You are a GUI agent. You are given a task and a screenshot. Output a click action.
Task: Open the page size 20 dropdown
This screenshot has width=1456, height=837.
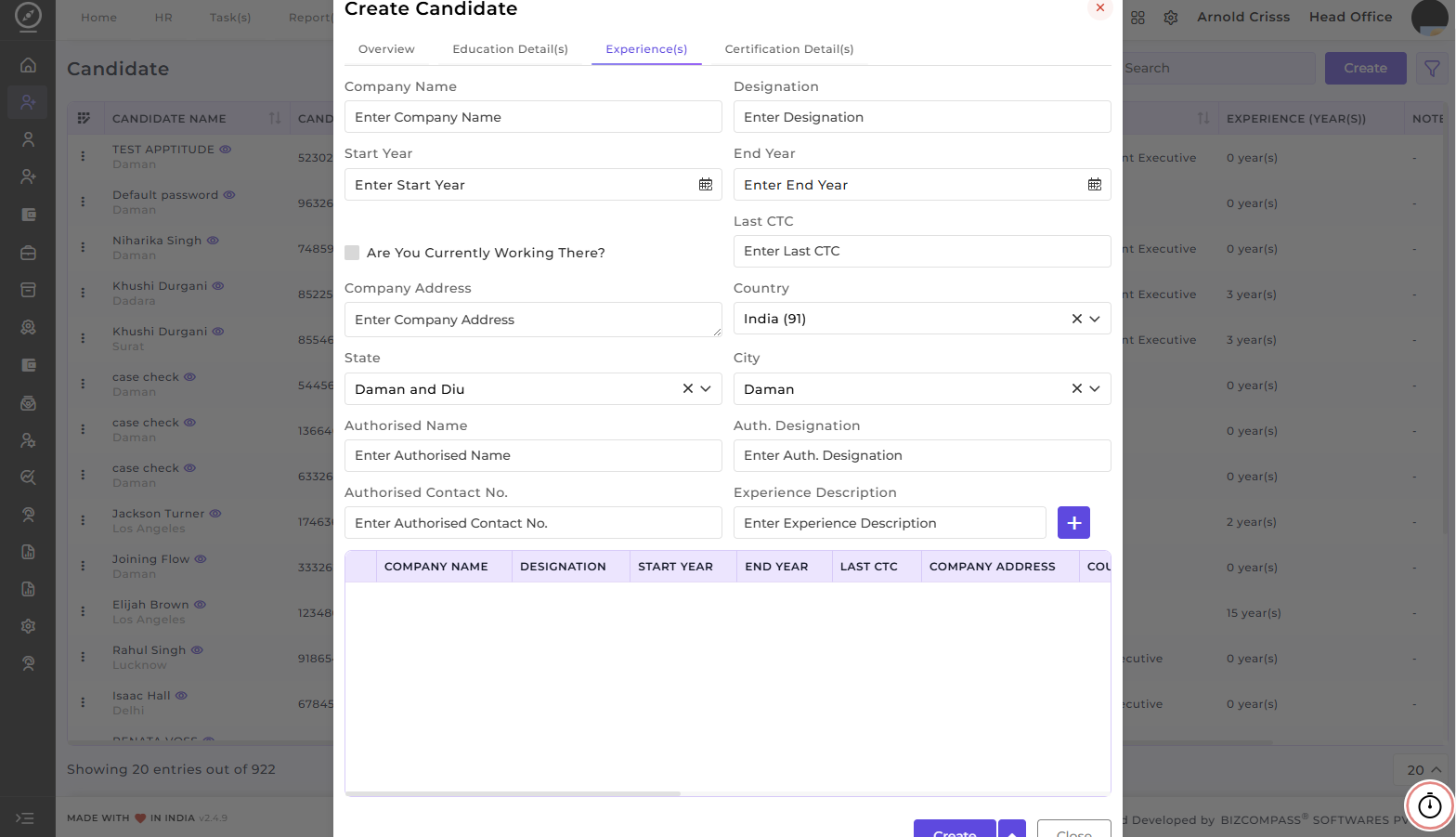tap(1423, 770)
